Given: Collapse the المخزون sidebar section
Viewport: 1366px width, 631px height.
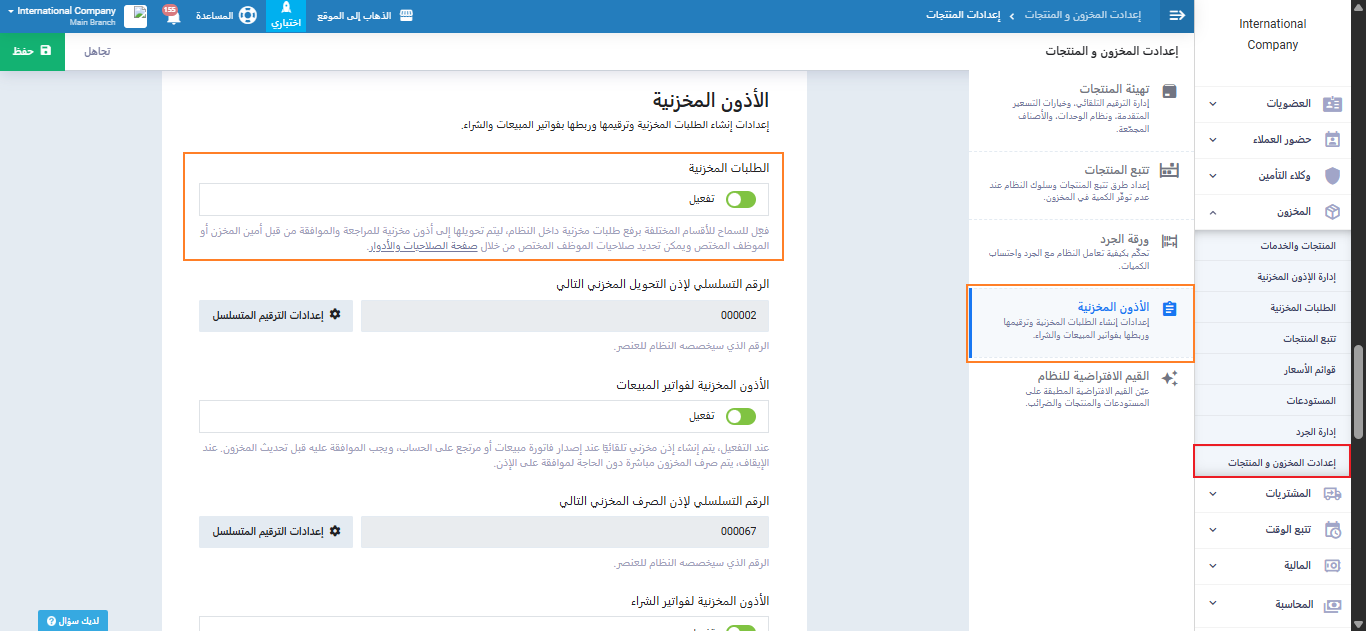Looking at the screenshot, I should click(1213, 212).
